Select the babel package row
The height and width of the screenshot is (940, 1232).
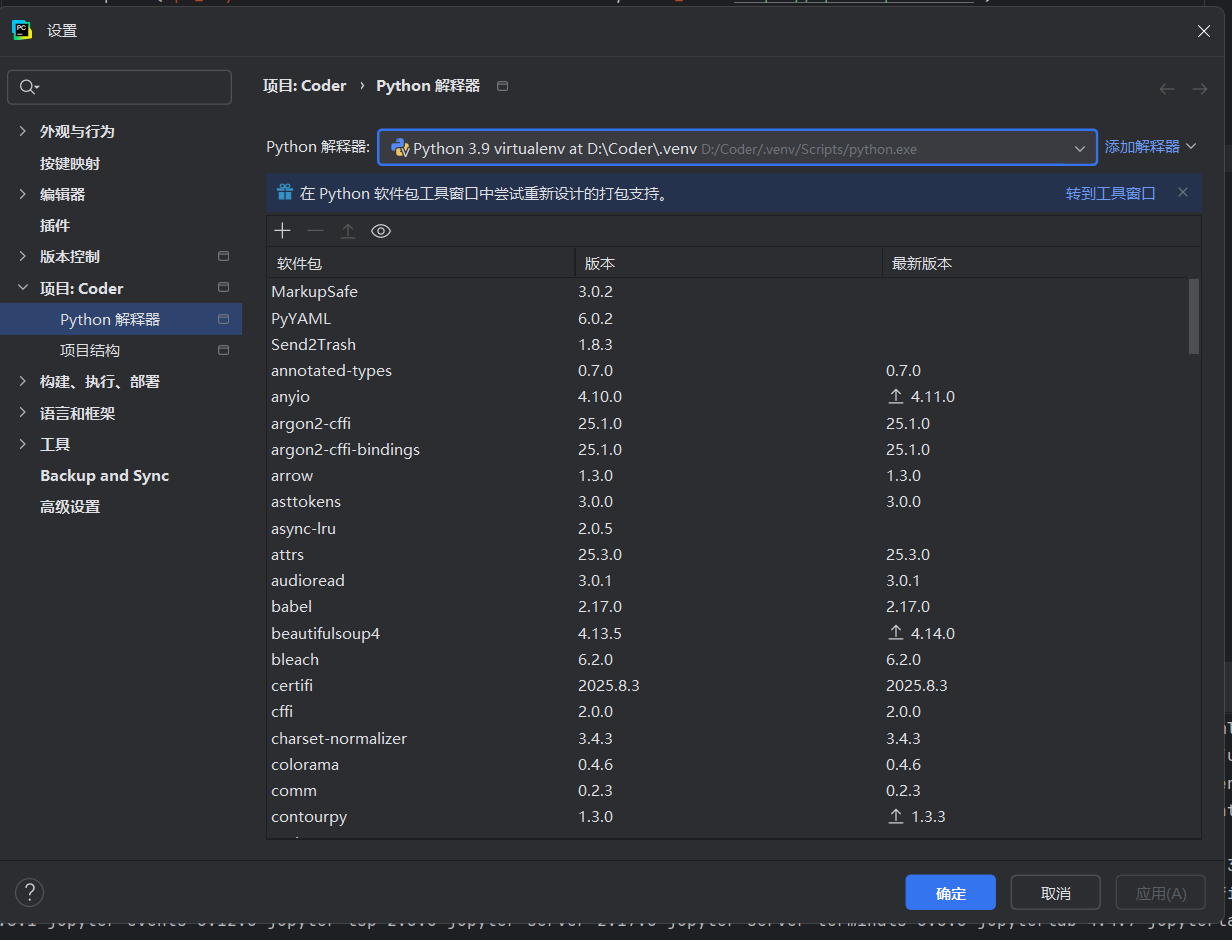point(727,607)
